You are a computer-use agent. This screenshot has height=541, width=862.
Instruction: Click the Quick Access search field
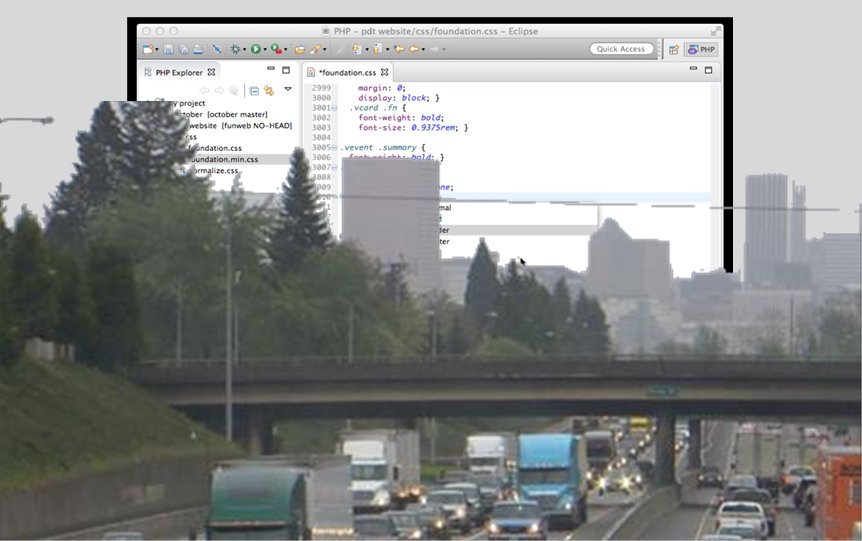point(621,49)
